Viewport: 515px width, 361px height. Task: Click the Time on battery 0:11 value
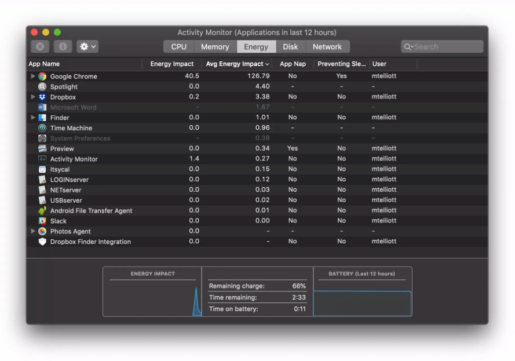[300, 309]
